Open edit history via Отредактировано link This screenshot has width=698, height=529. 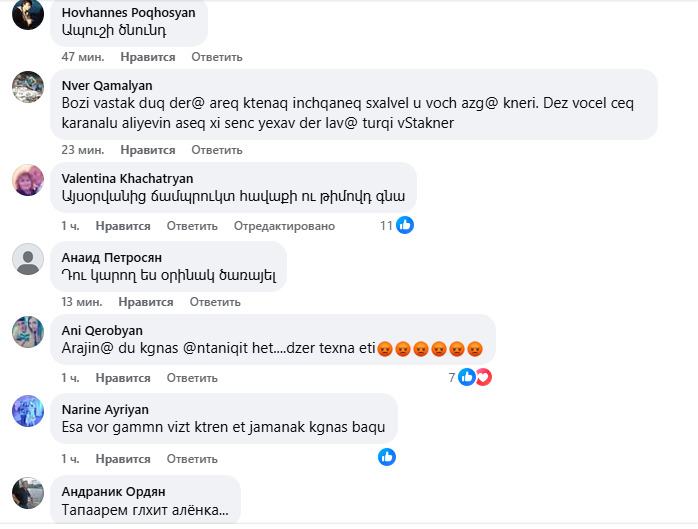click(284, 226)
